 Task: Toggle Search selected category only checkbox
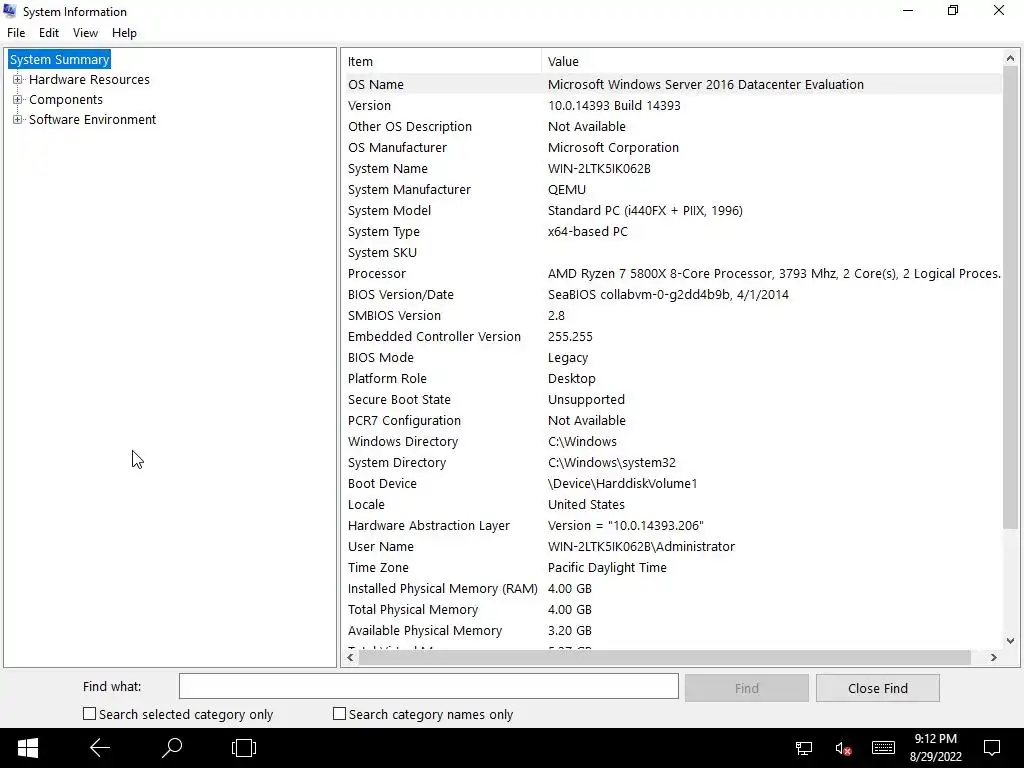tap(89, 714)
